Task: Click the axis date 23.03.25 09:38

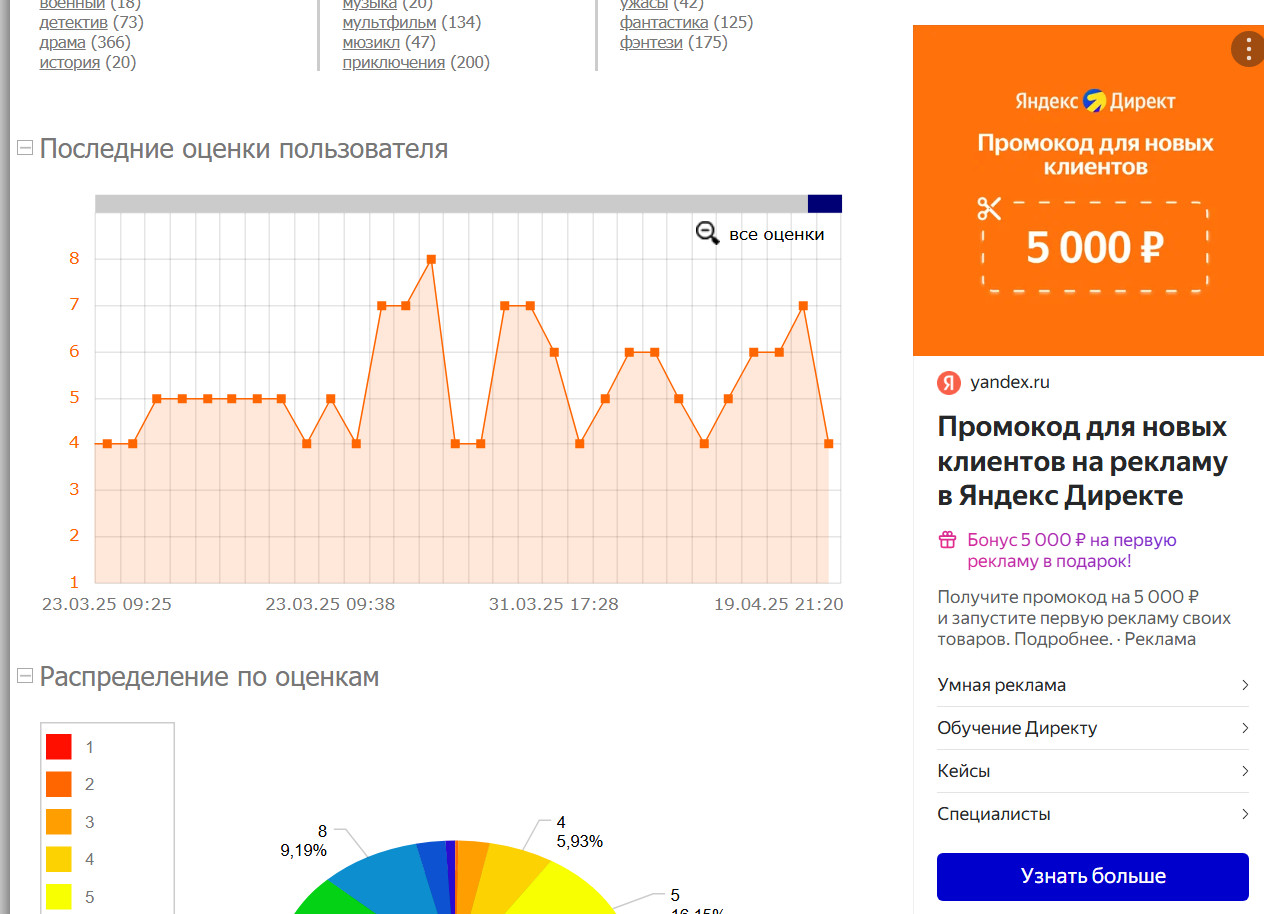Action: tap(330, 604)
